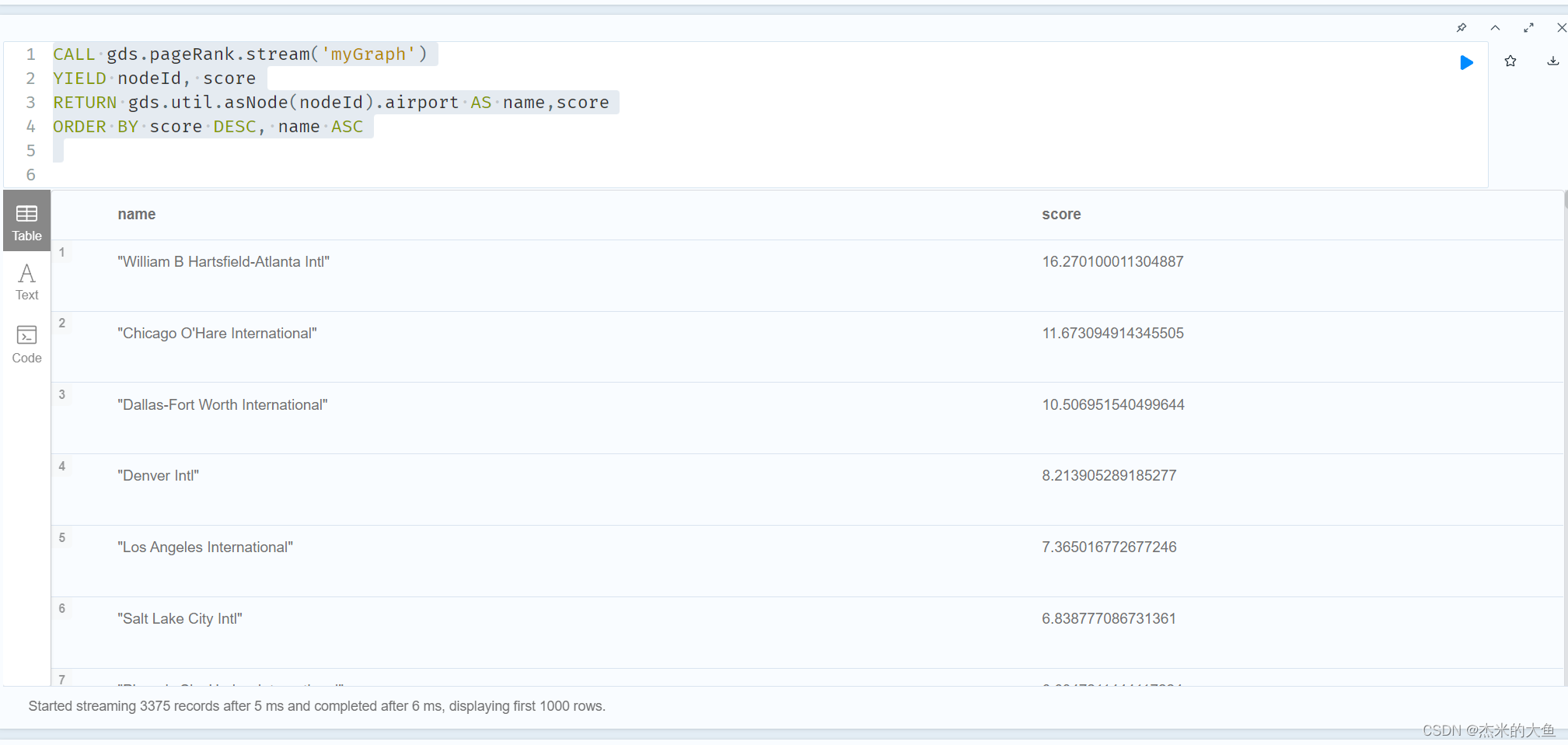
Task: Close the query result frame
Action: 1561,27
